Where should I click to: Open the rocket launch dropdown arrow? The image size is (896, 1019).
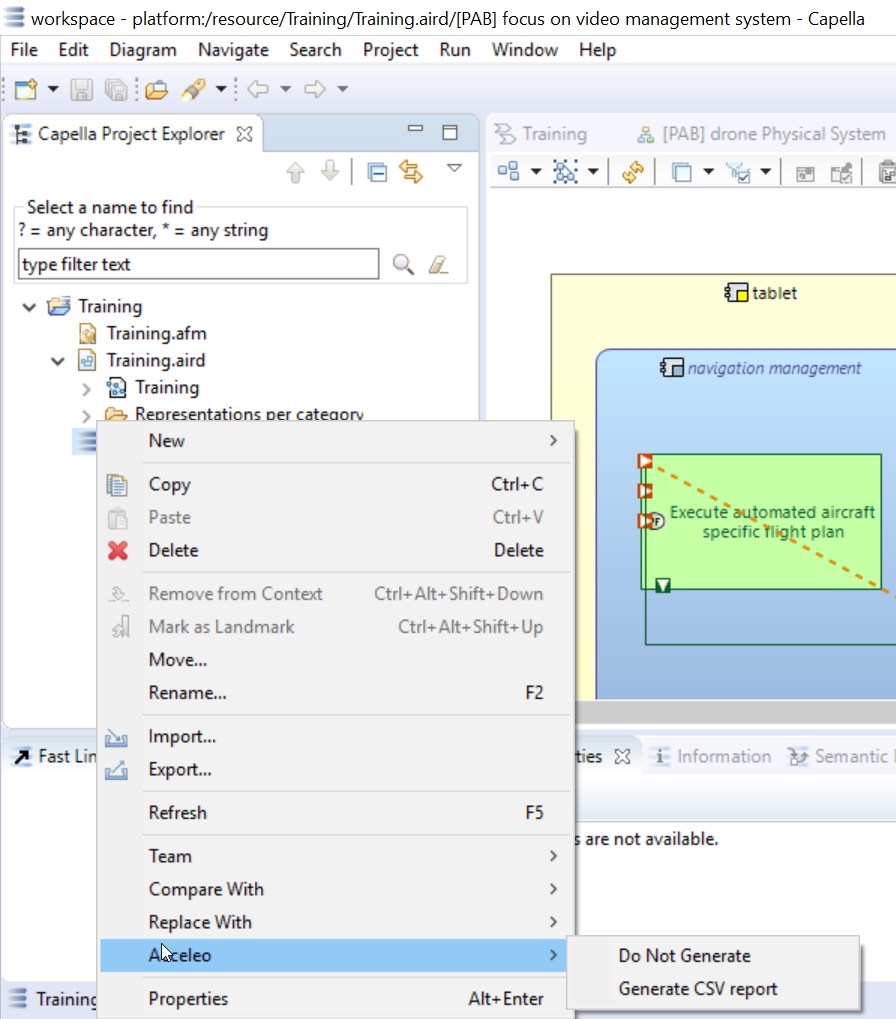221,89
